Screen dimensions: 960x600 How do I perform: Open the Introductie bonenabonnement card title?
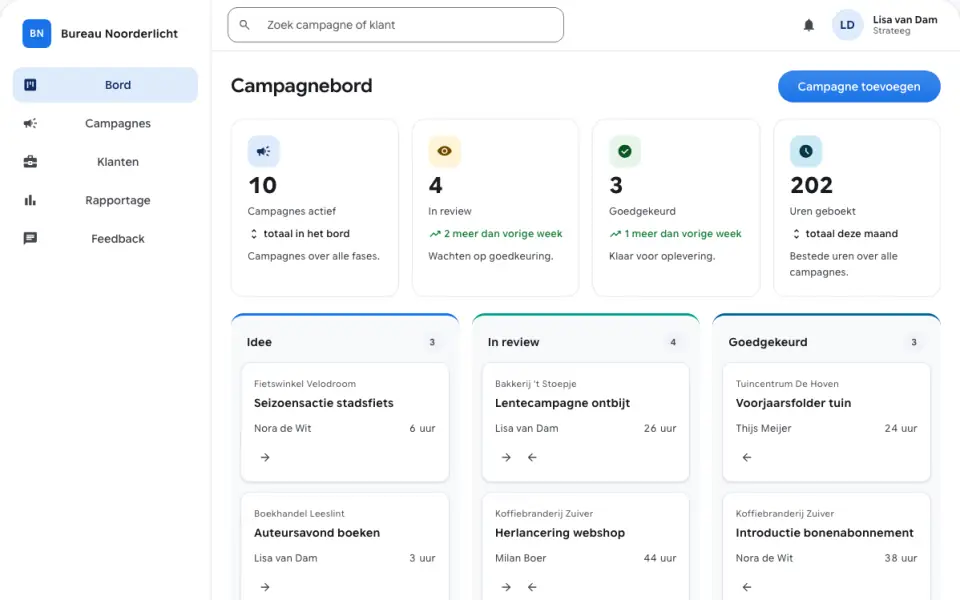click(825, 533)
